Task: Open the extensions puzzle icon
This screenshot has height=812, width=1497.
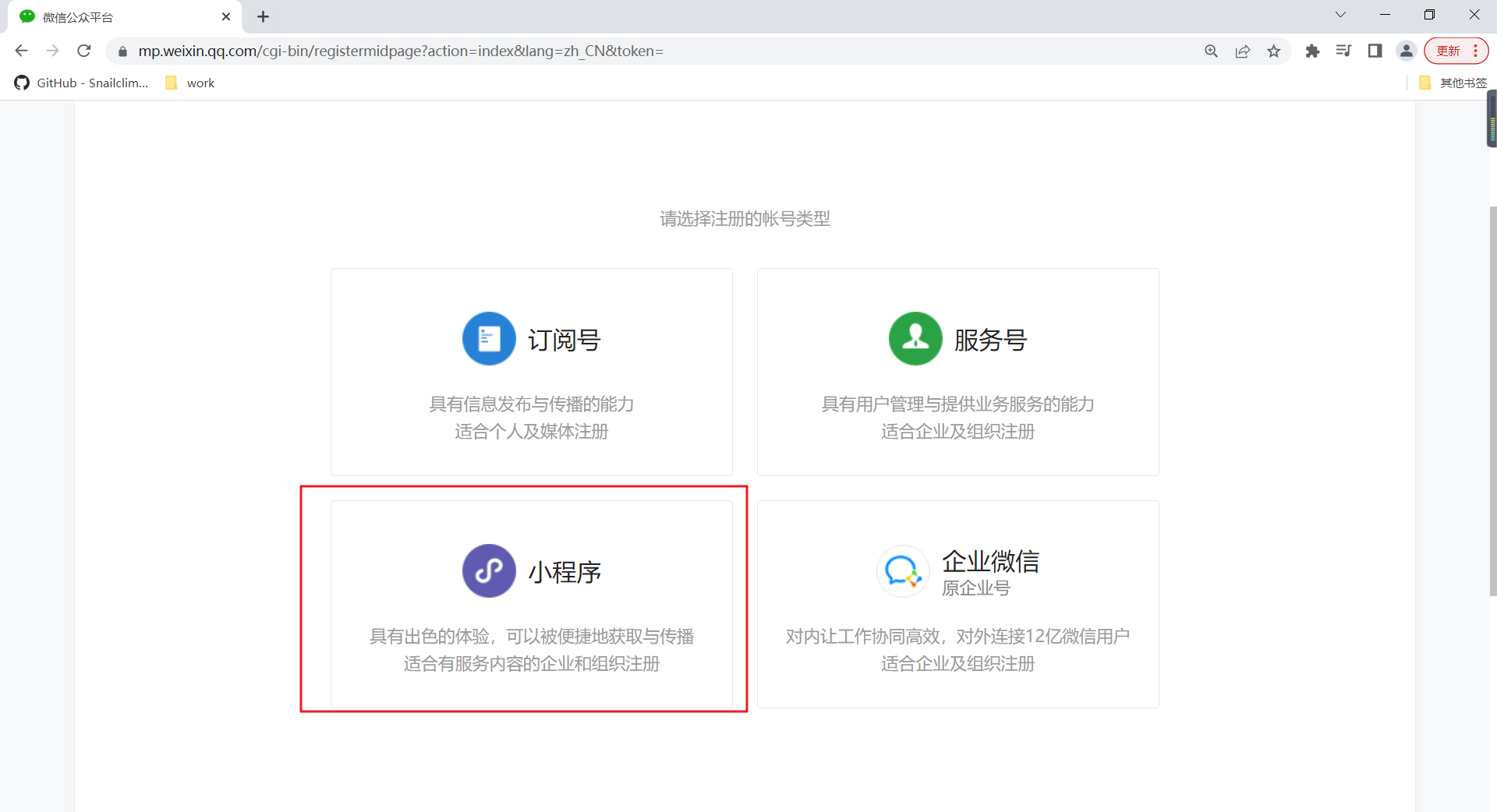Action: pyautogui.click(x=1313, y=51)
